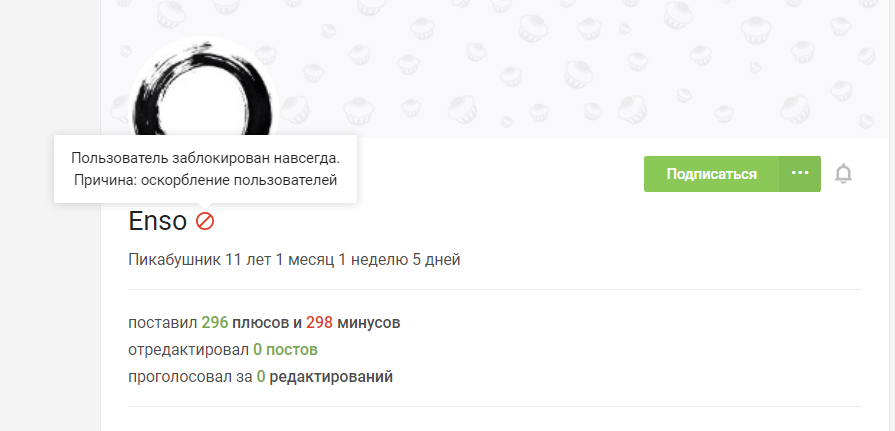Click the profile cover banner with cookie pattern
The height and width of the screenshot is (431, 895).
point(498,69)
